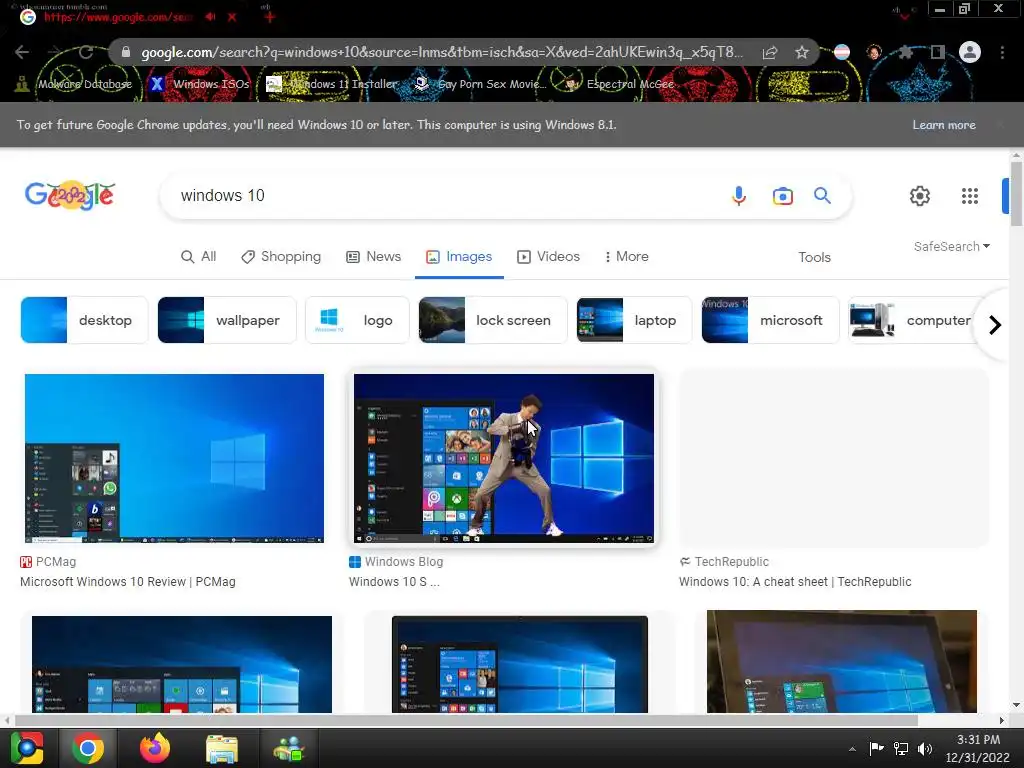Image resolution: width=1024 pixels, height=768 pixels.
Task: Open Microsoft Windows 10 Review PCMag link
Action: [x=128, y=582]
